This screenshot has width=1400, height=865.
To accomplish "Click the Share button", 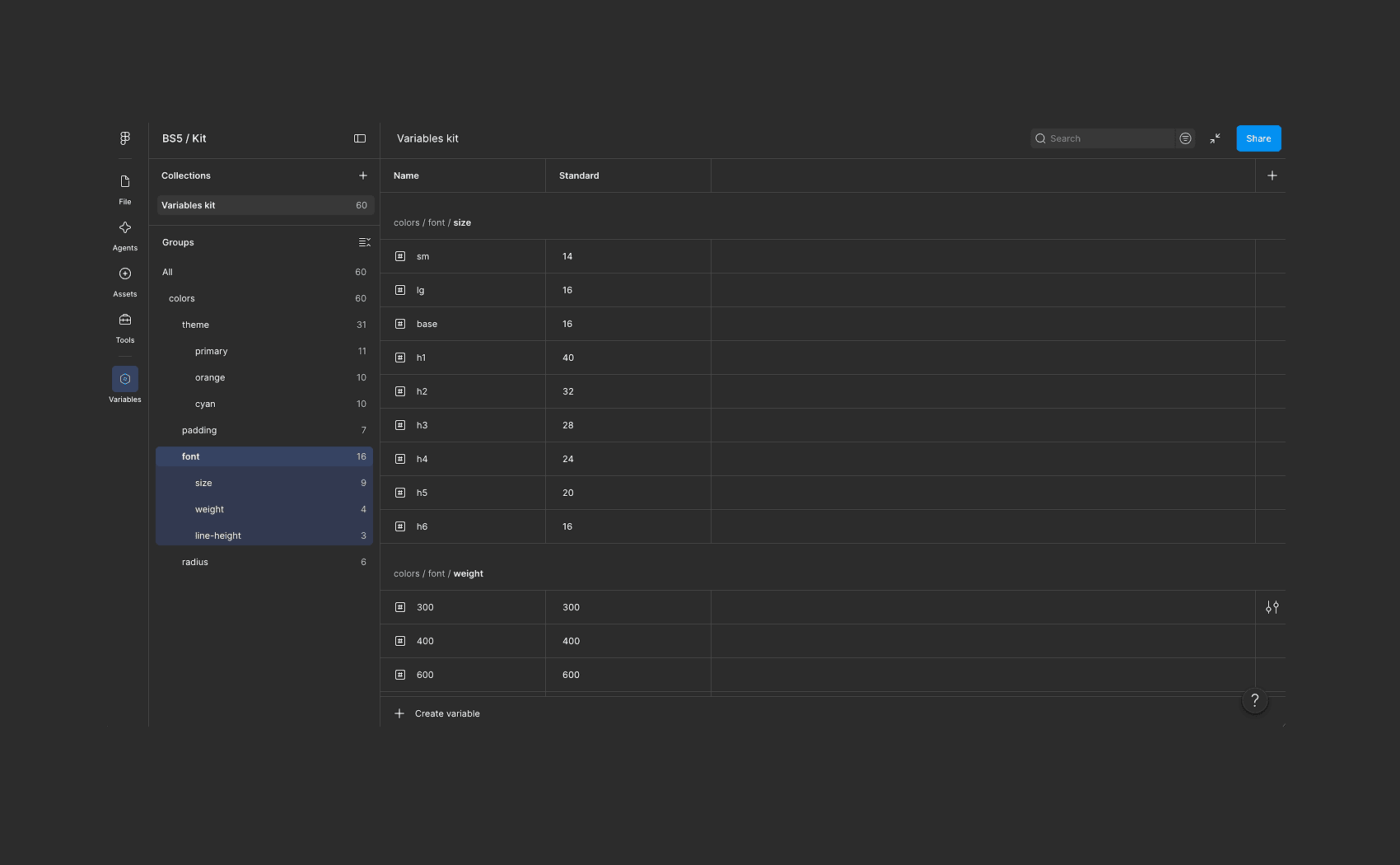I will (x=1258, y=138).
